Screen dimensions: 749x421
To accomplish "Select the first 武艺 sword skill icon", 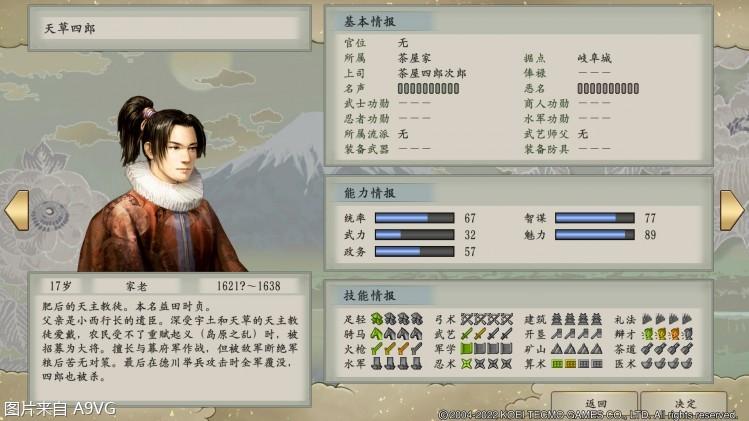I will [x=467, y=333].
